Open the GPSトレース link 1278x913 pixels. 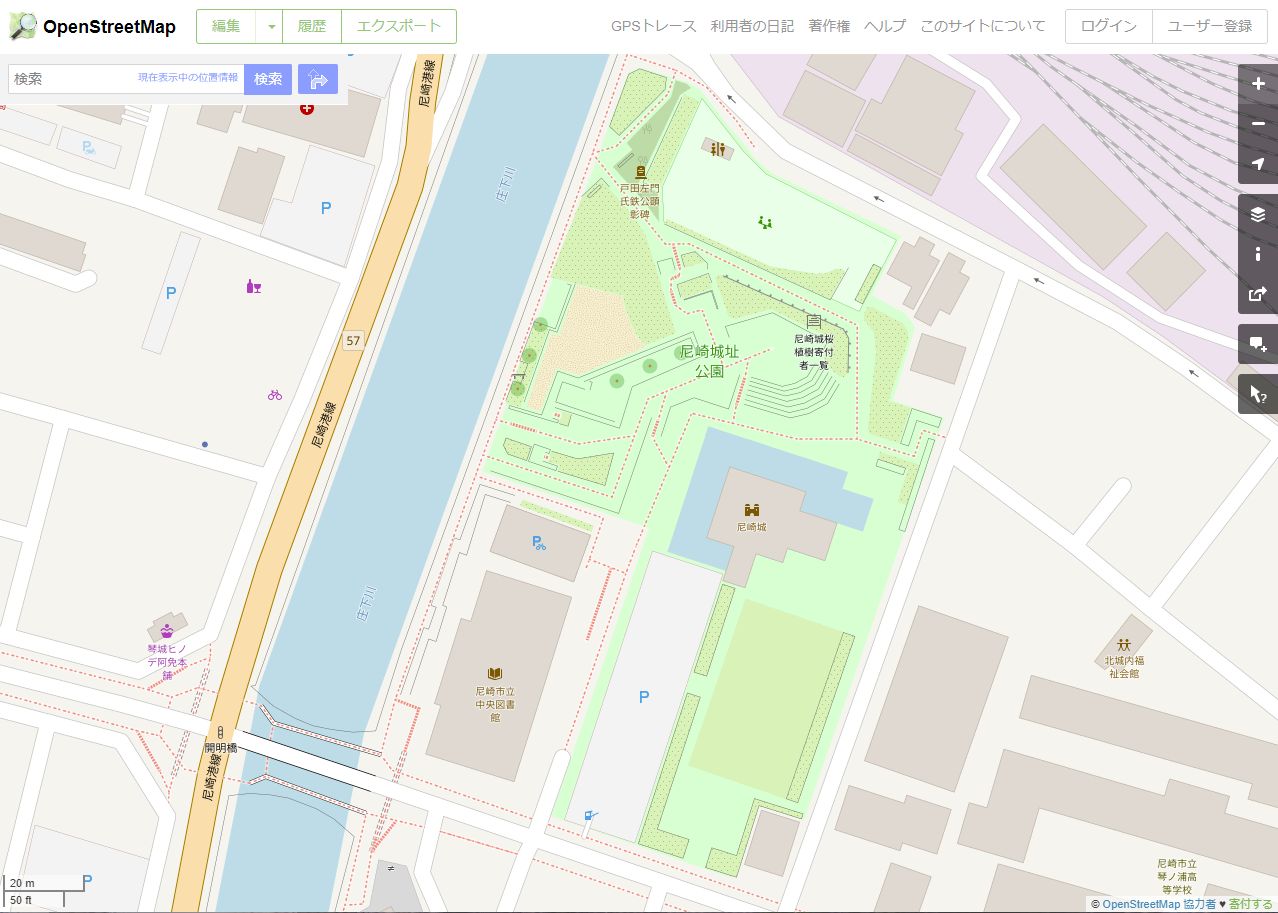pyautogui.click(x=654, y=27)
